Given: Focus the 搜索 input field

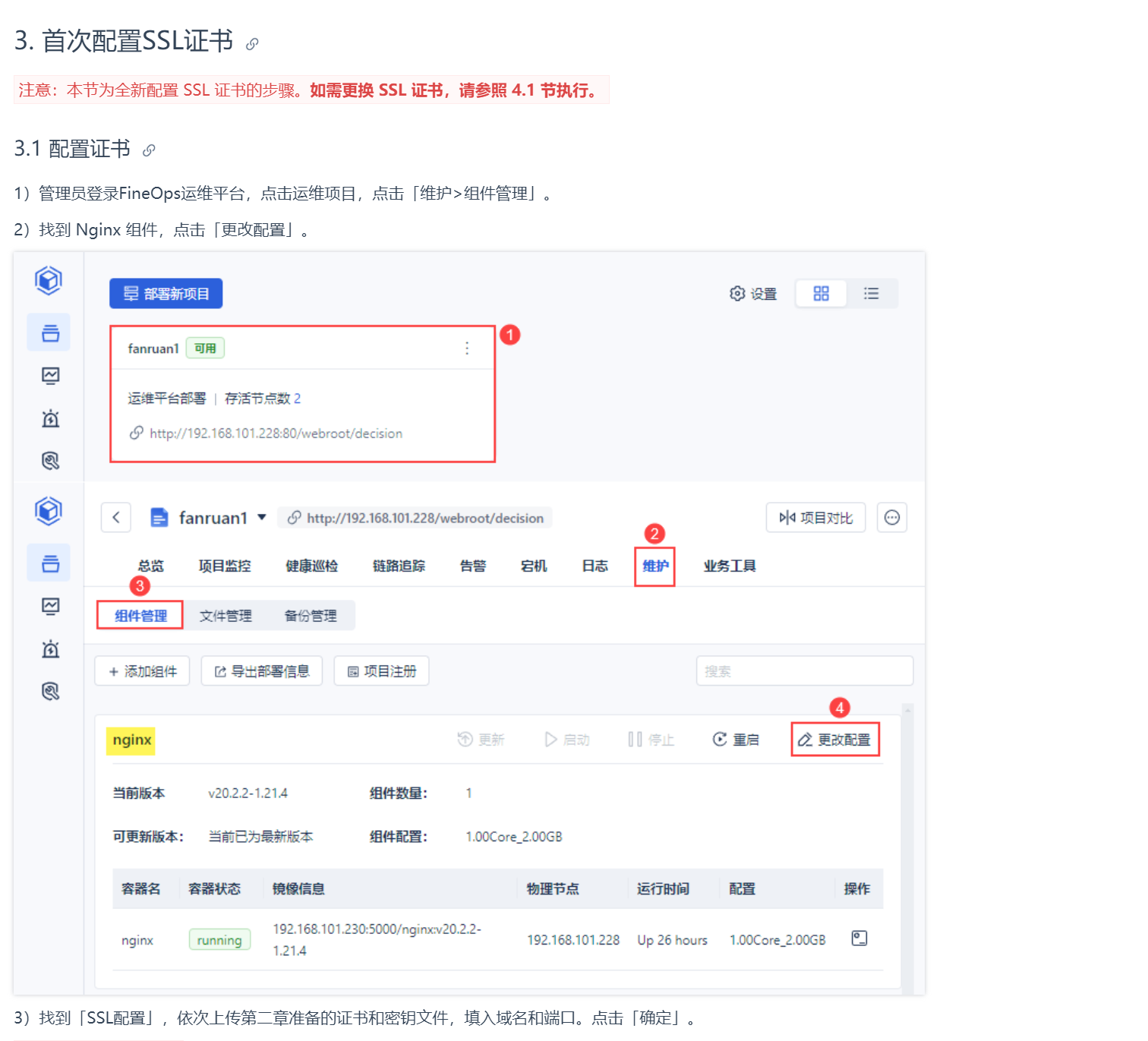Looking at the screenshot, I should (x=805, y=671).
